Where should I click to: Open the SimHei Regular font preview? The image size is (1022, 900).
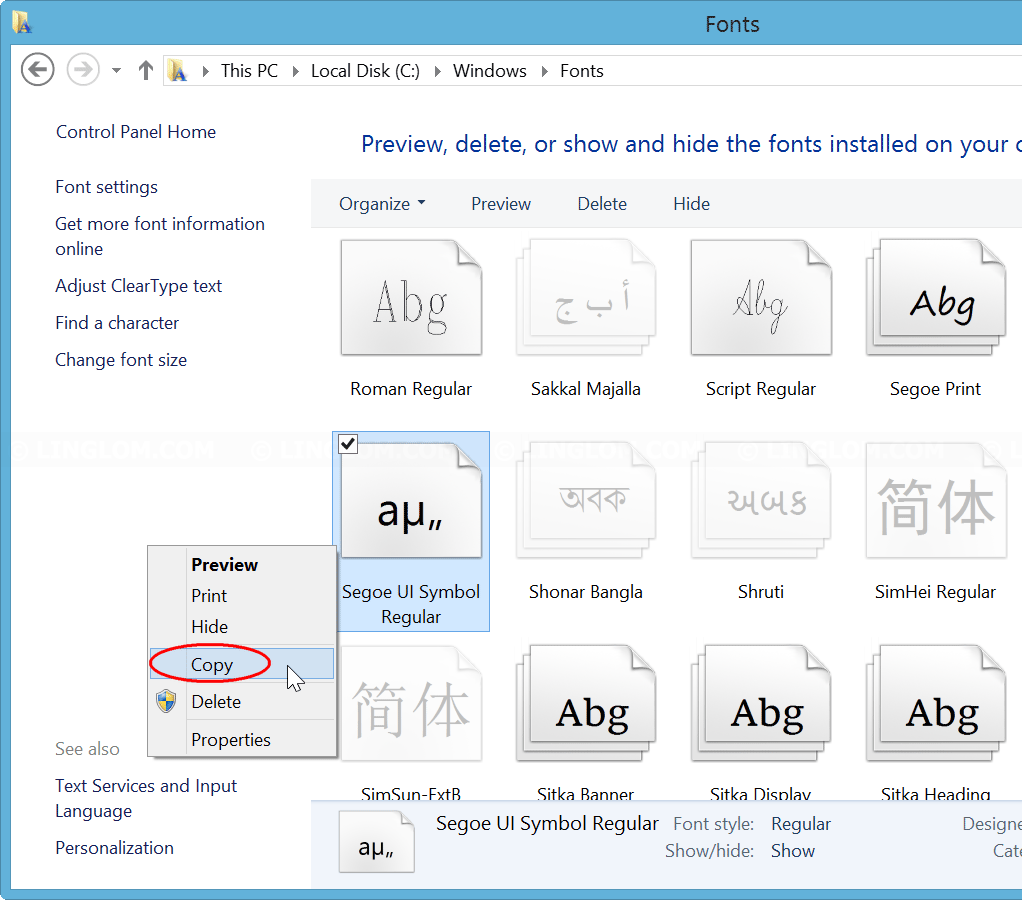(934, 500)
